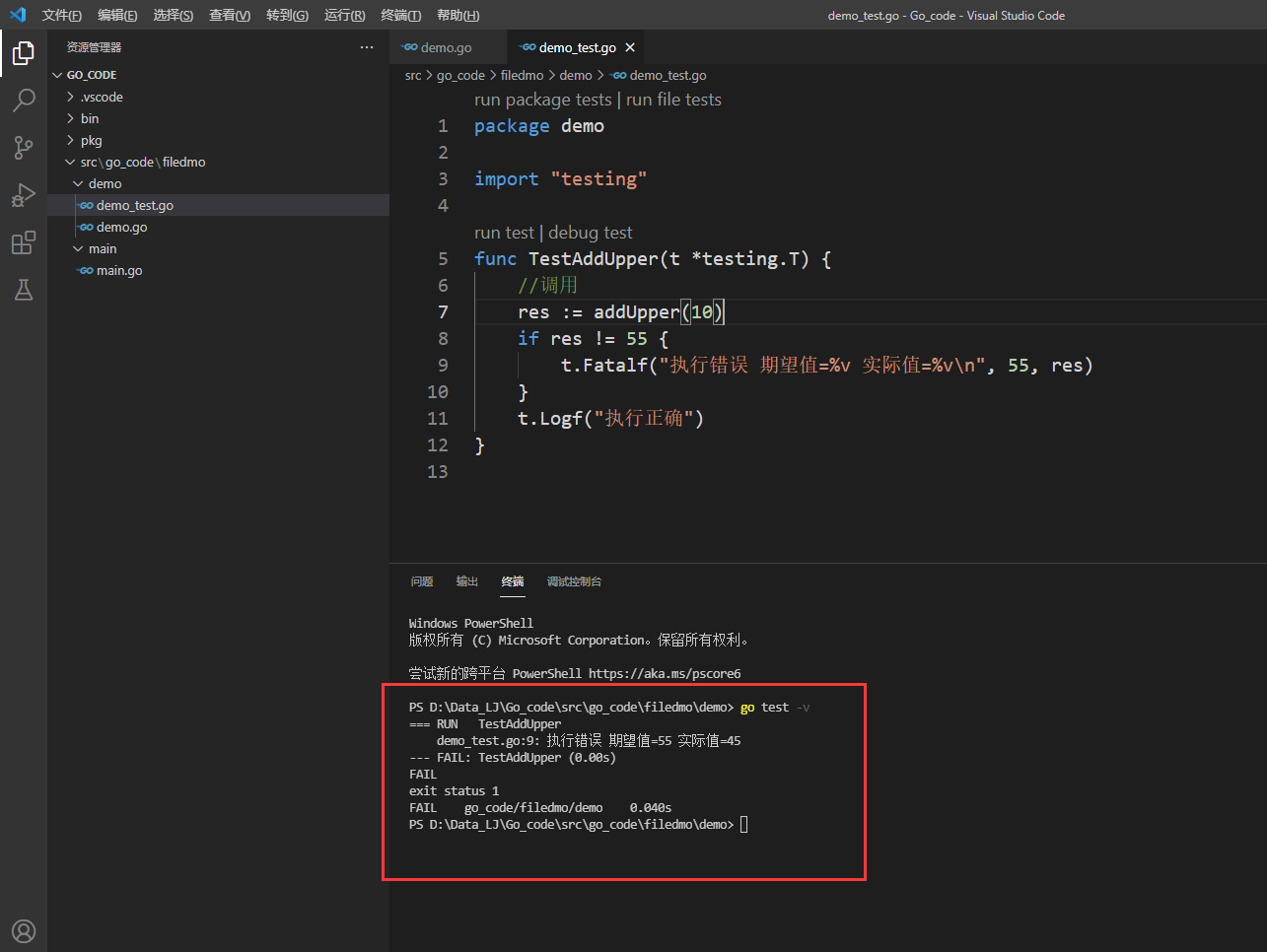Open explorer panel more actions ellipsis

(x=367, y=47)
